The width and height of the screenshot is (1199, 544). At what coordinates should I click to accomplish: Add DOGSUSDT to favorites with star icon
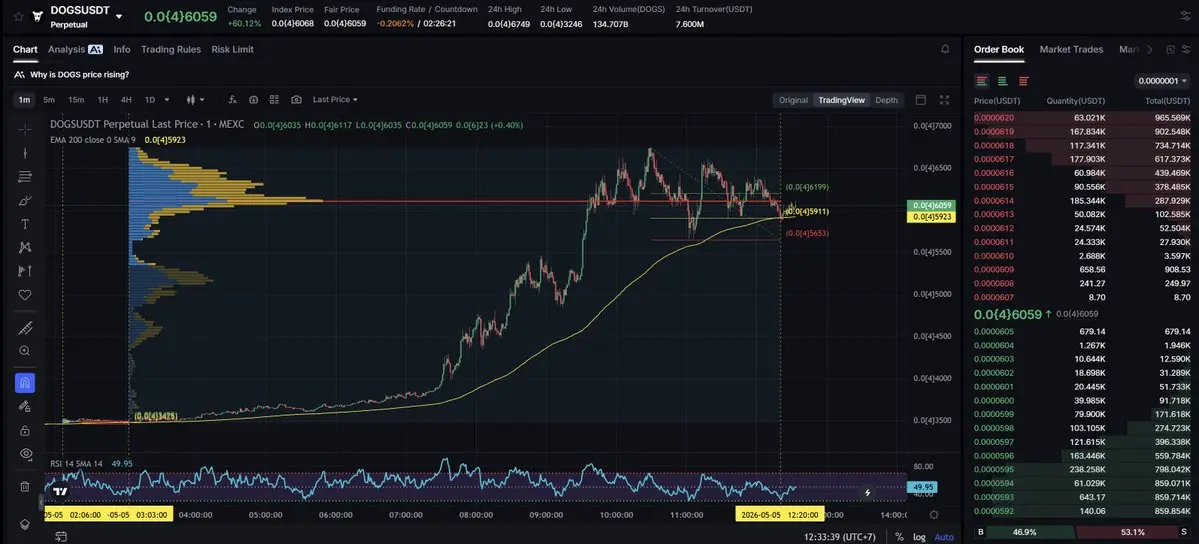pyautogui.click(x=18, y=15)
